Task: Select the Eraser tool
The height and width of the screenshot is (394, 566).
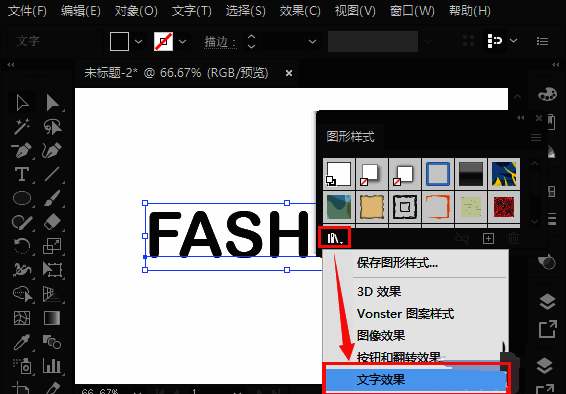Action: click(x=52, y=222)
